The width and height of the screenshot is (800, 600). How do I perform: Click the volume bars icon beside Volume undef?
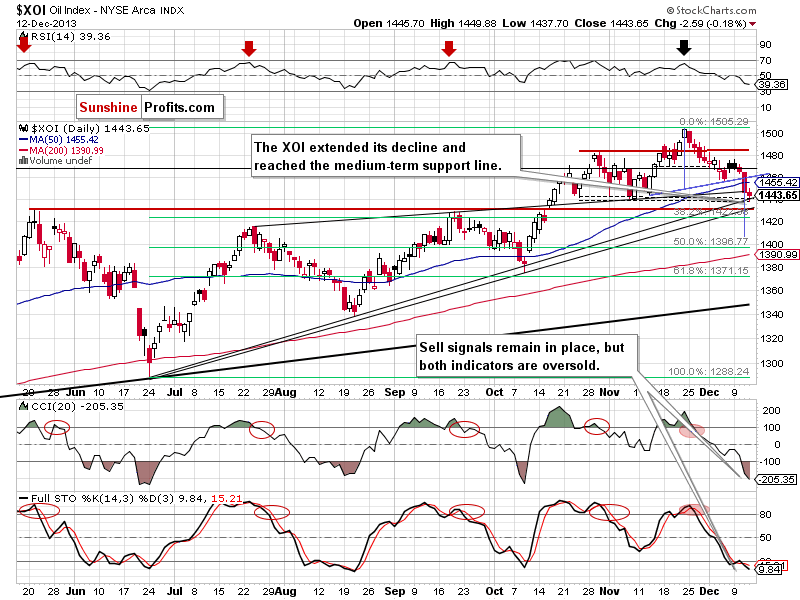[x=23, y=161]
